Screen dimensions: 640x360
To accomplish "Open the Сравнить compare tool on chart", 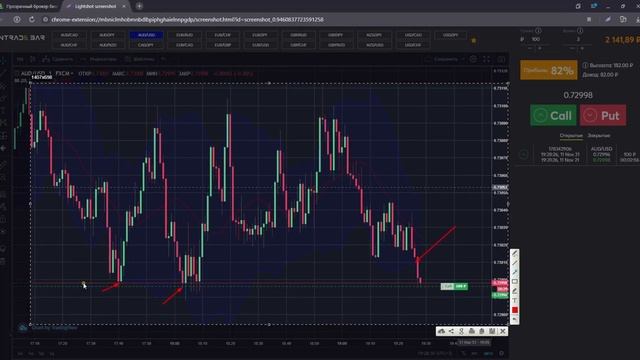I will (58, 59).
